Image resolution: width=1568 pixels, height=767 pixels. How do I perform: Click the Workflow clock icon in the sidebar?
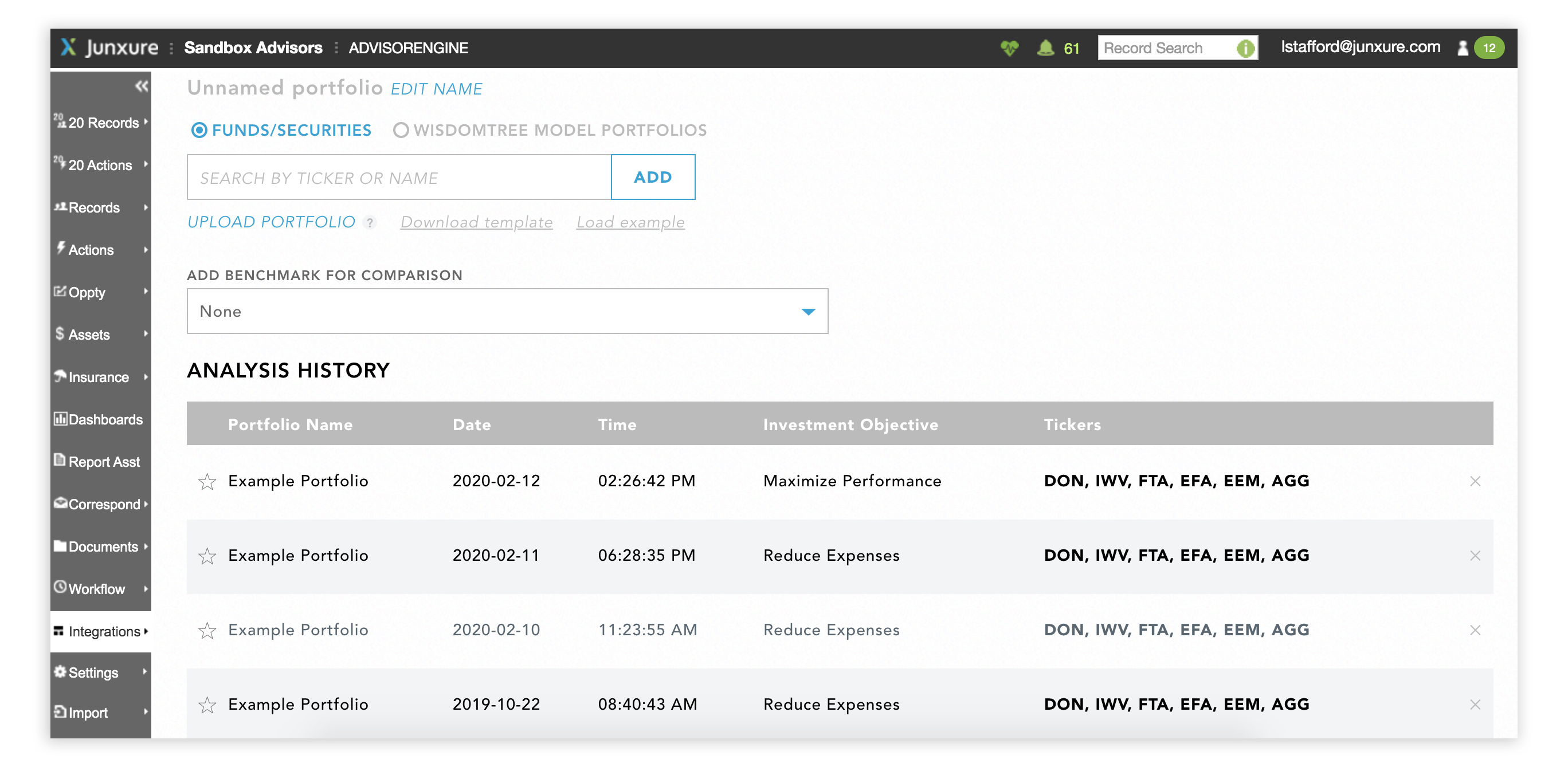point(60,588)
